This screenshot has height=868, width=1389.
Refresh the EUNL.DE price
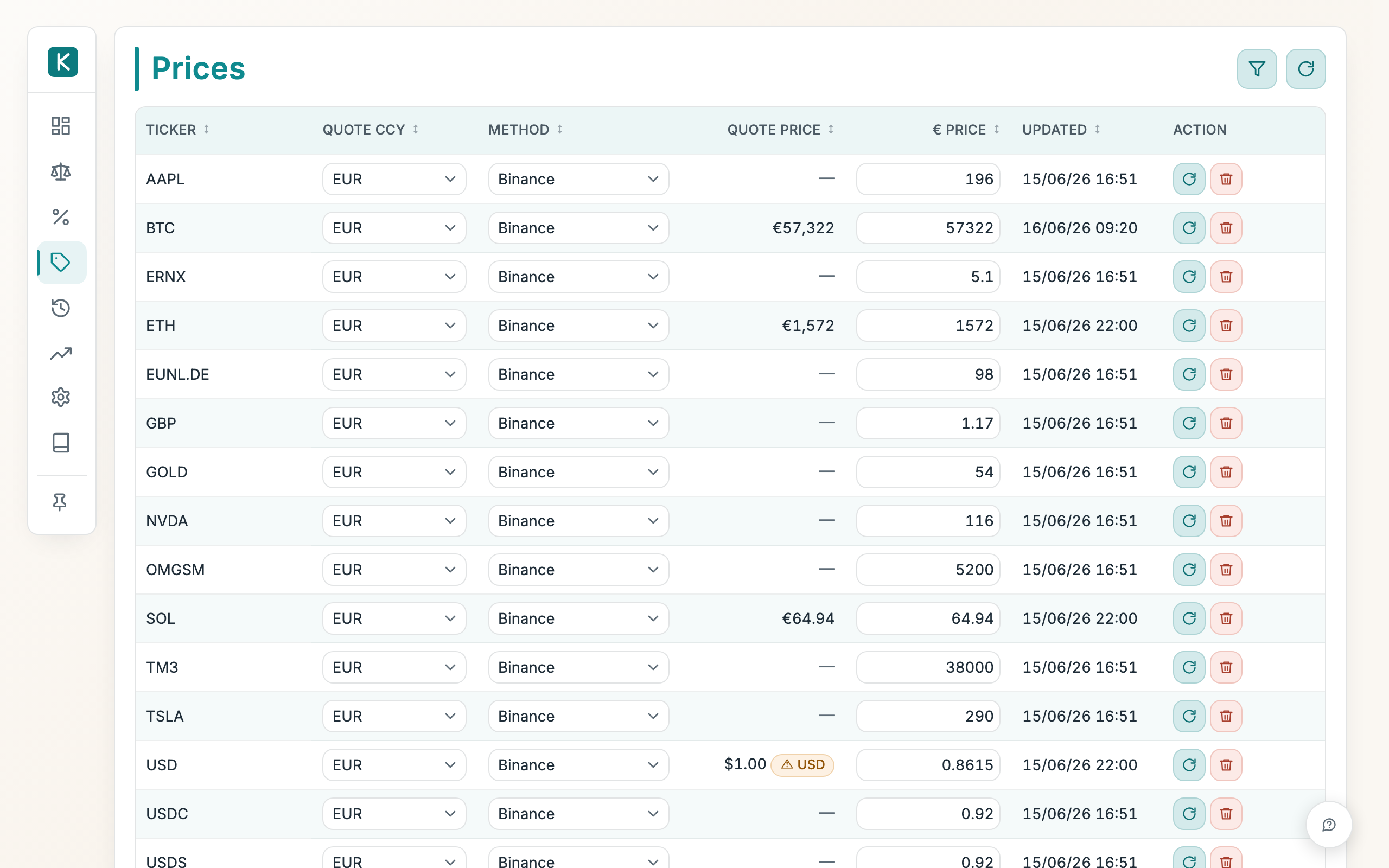[x=1189, y=374]
